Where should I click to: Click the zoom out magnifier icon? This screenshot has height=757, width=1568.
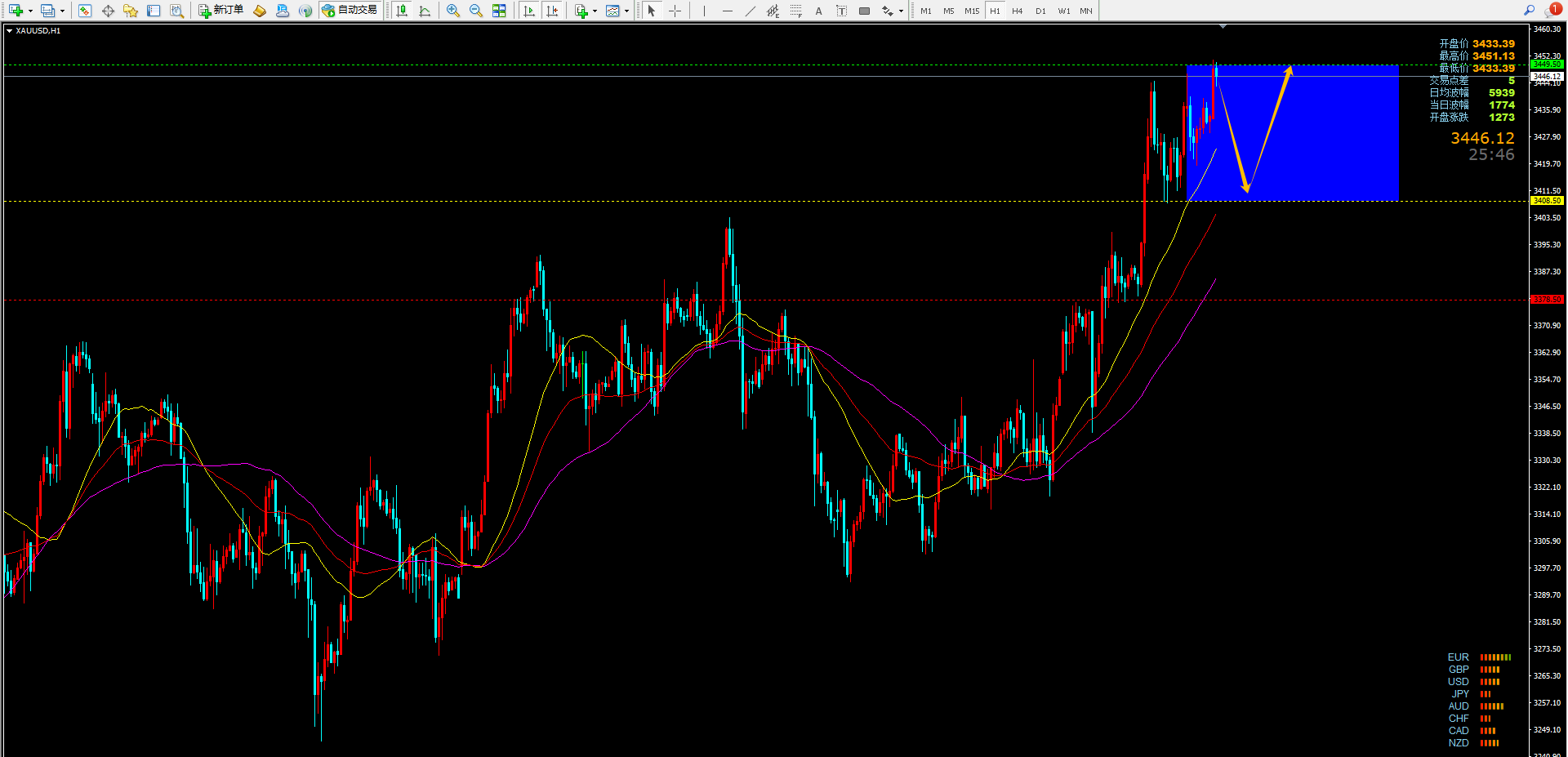pos(476,11)
